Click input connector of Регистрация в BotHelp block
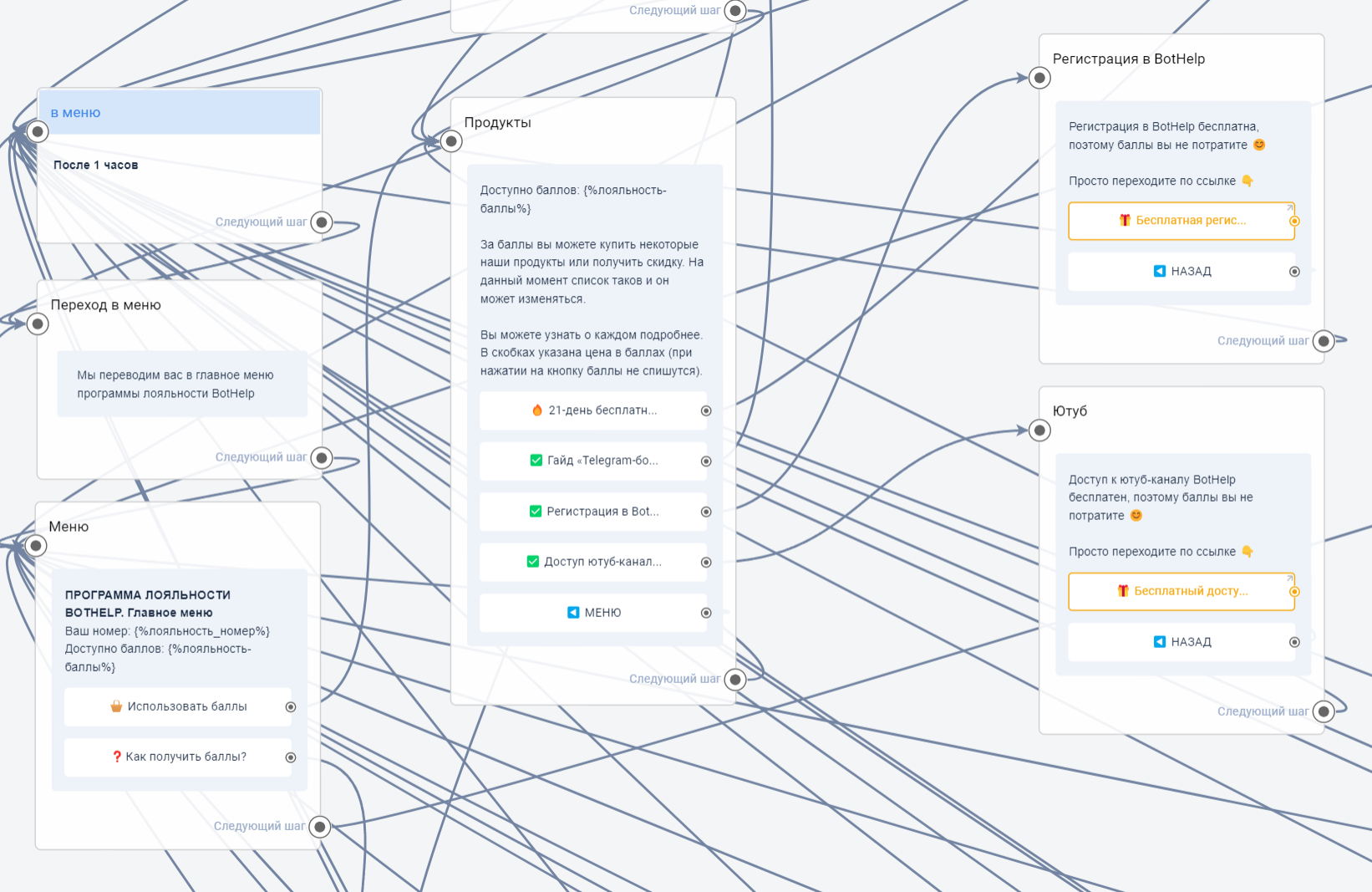Screen dimensions: 1372x892 1039,79
